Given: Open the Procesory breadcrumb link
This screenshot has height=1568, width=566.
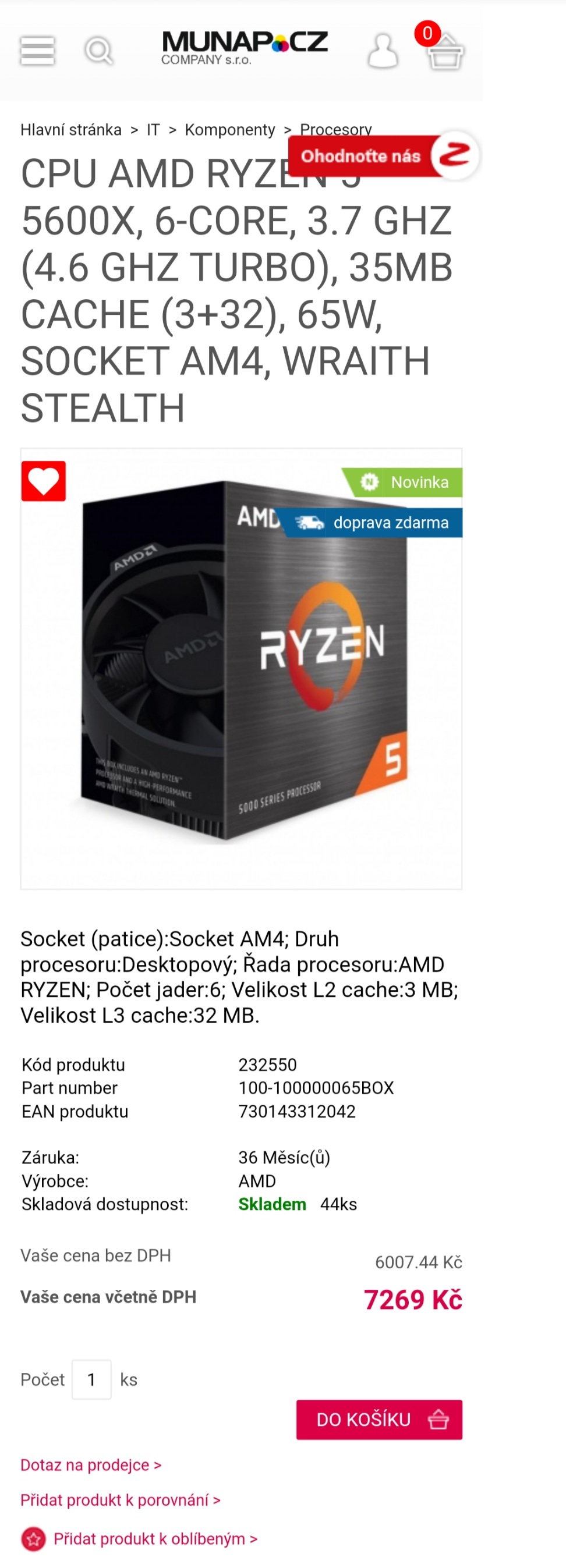Looking at the screenshot, I should point(336,129).
